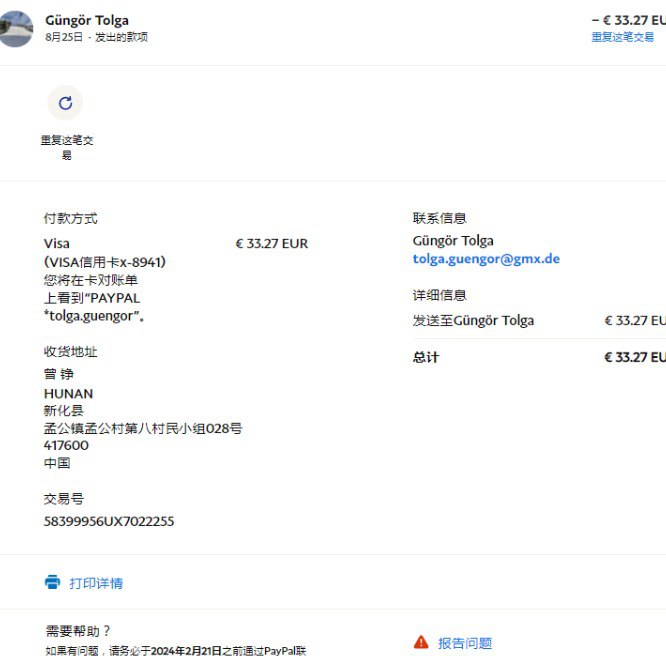Click the 发送至Güngör Tolga detail row
The image size is (666, 656).
(x=473, y=321)
